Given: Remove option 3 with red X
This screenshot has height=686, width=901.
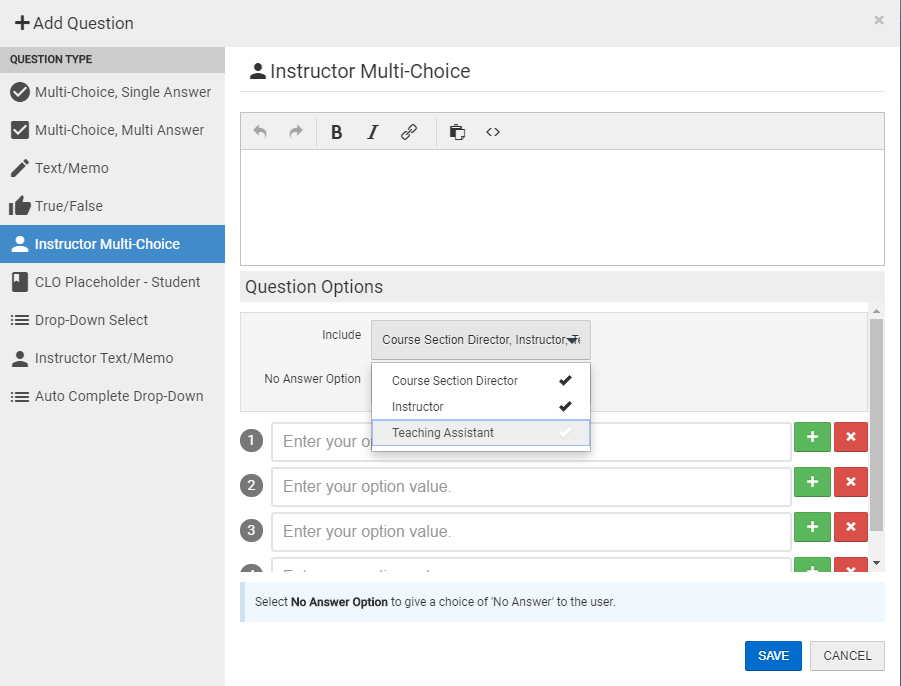Looking at the screenshot, I should coord(850,527).
